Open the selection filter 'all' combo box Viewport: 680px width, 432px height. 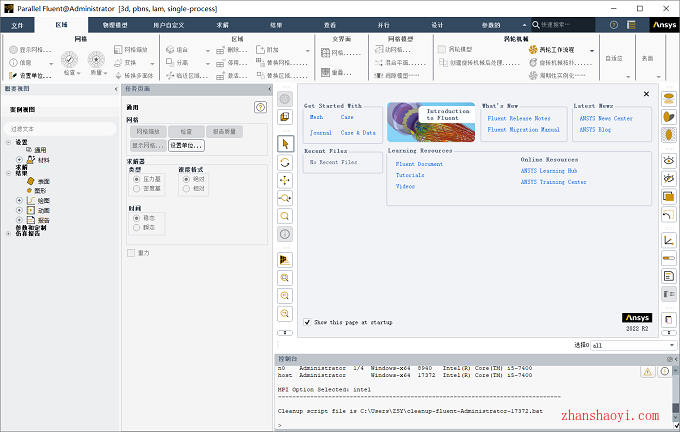(634, 345)
